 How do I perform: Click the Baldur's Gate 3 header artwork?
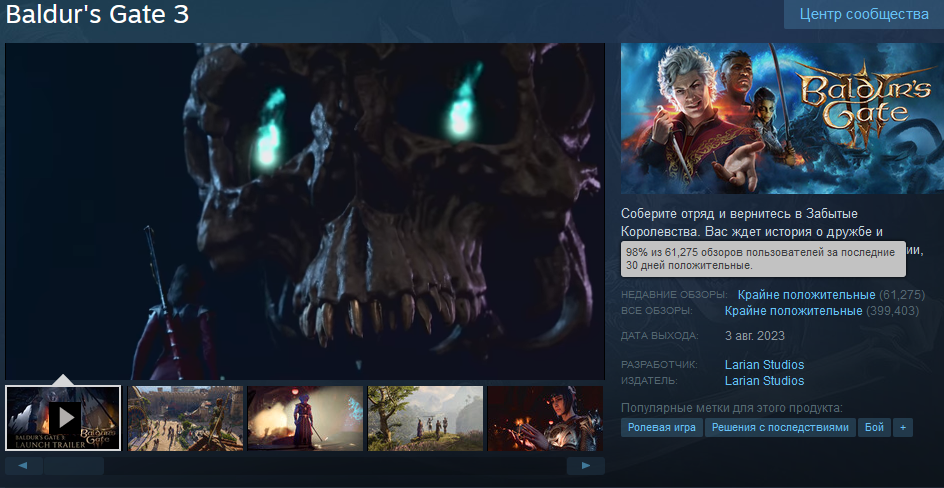[x=782, y=119]
